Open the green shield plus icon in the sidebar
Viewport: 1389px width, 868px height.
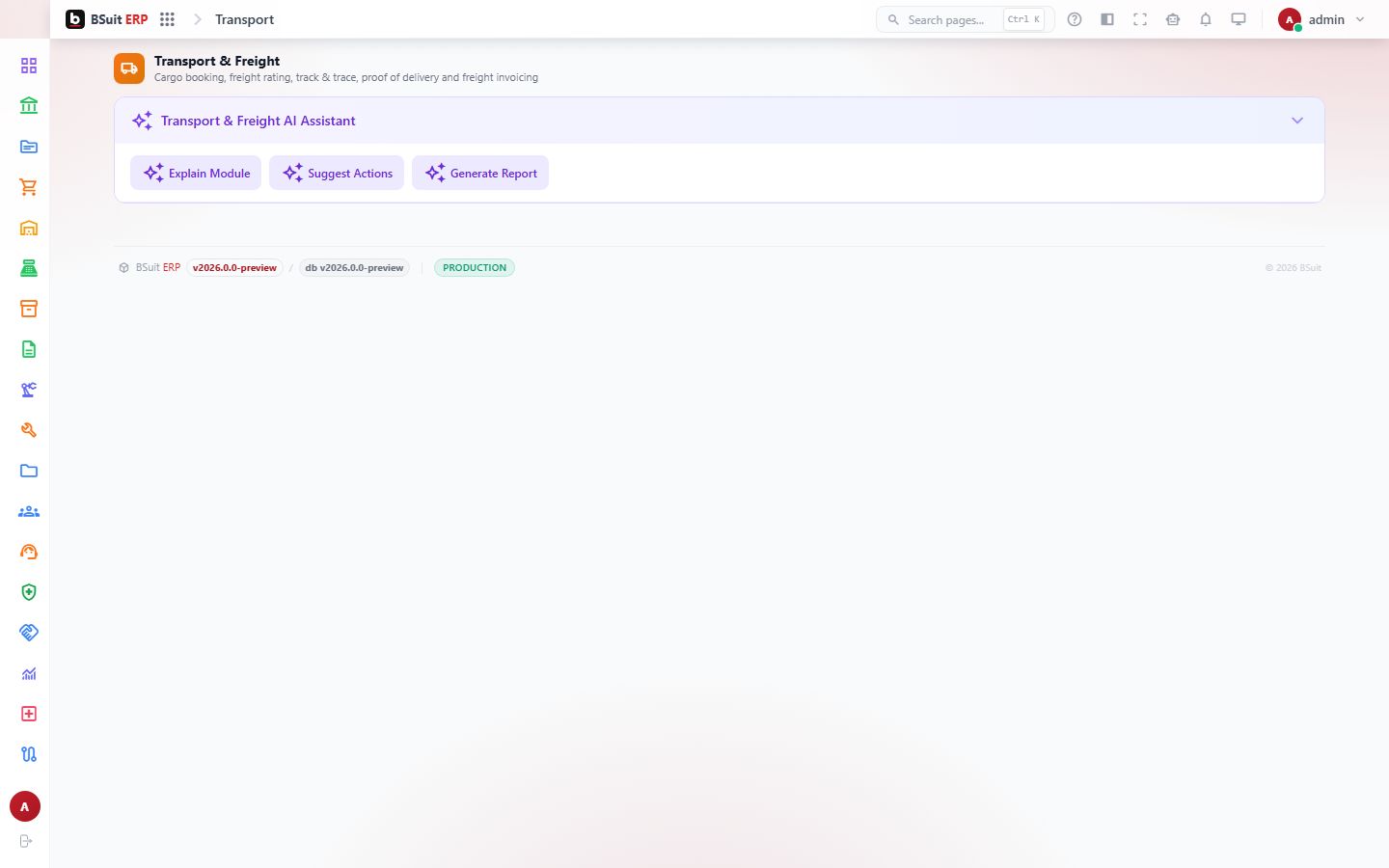click(29, 592)
